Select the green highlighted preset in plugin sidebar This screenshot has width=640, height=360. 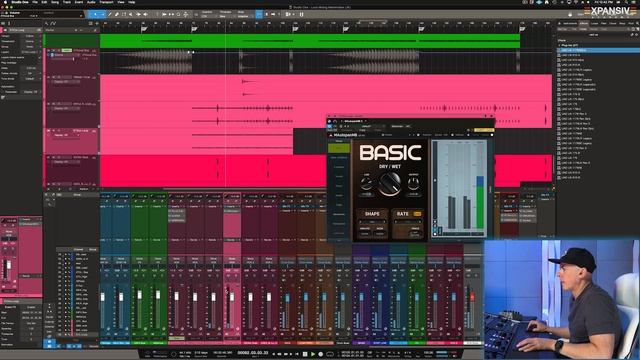tap(339, 148)
